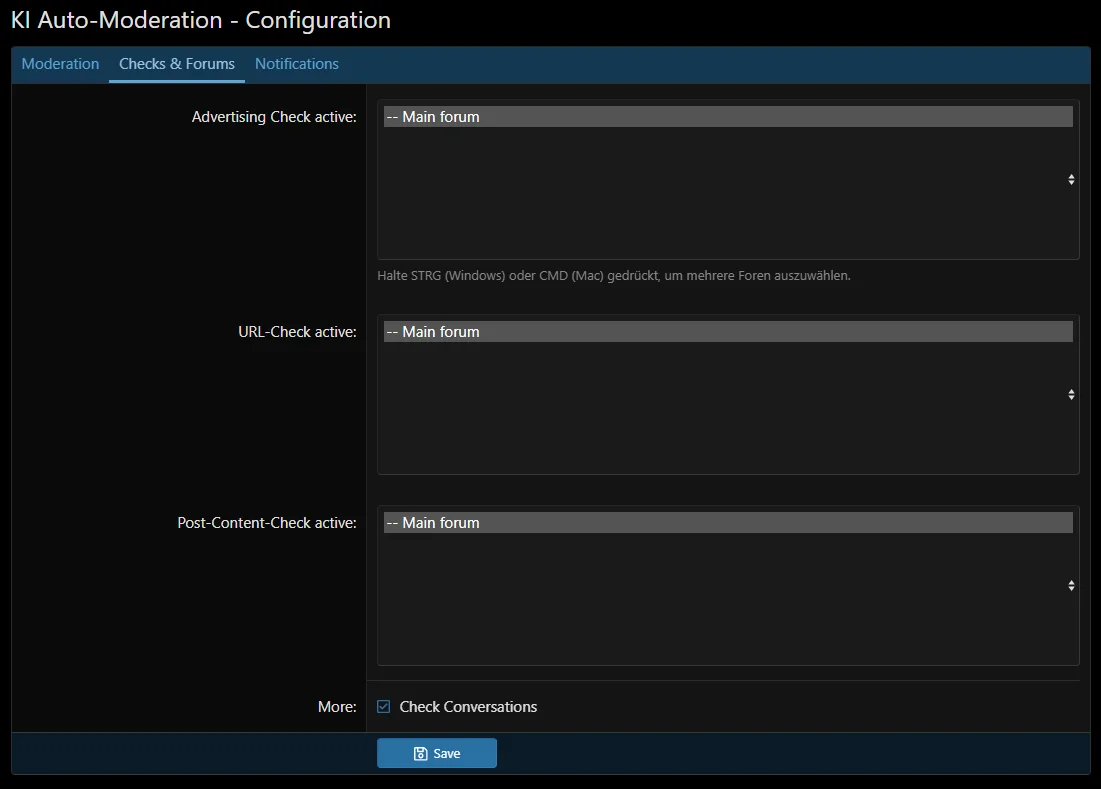Select Main forum in Post-Content-Check list
Image resolution: width=1101 pixels, height=789 pixels.
click(x=727, y=522)
